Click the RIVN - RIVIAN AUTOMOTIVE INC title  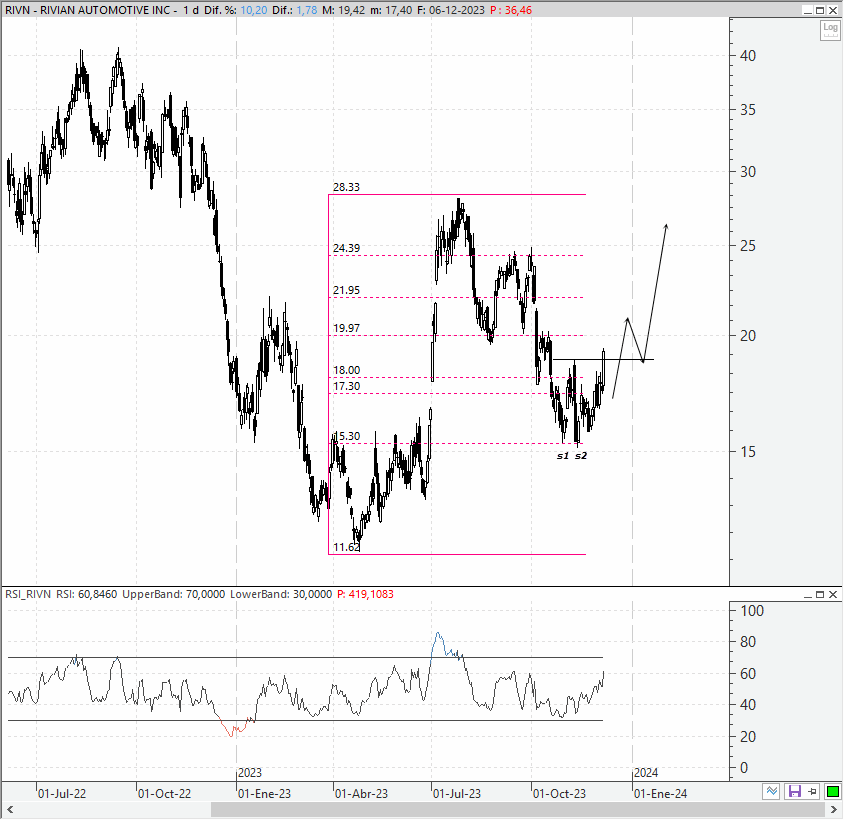[88, 10]
